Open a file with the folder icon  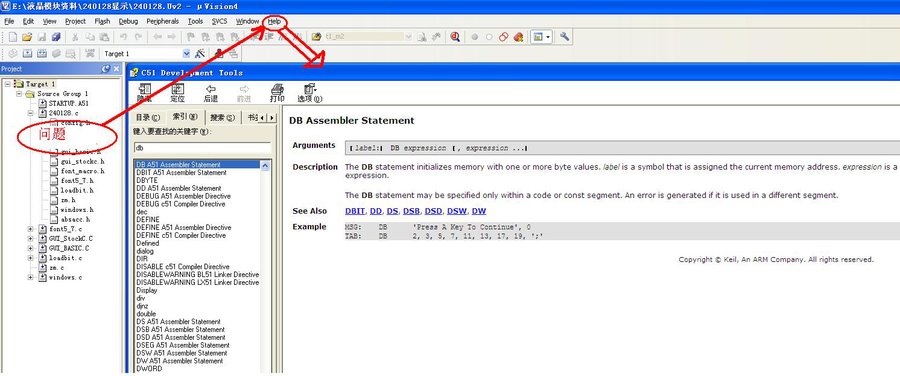tap(26, 37)
